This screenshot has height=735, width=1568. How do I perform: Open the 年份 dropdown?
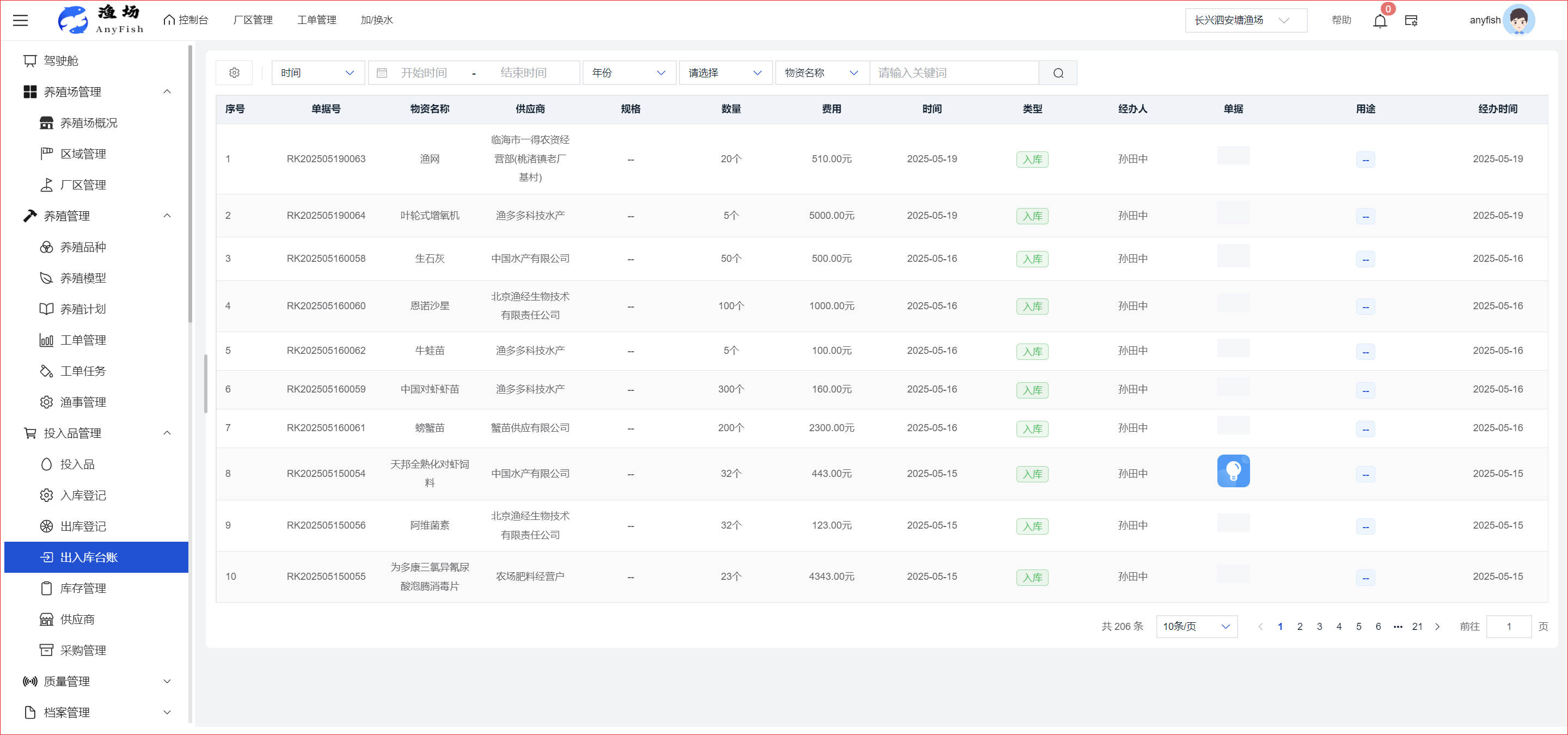pyautogui.click(x=628, y=73)
